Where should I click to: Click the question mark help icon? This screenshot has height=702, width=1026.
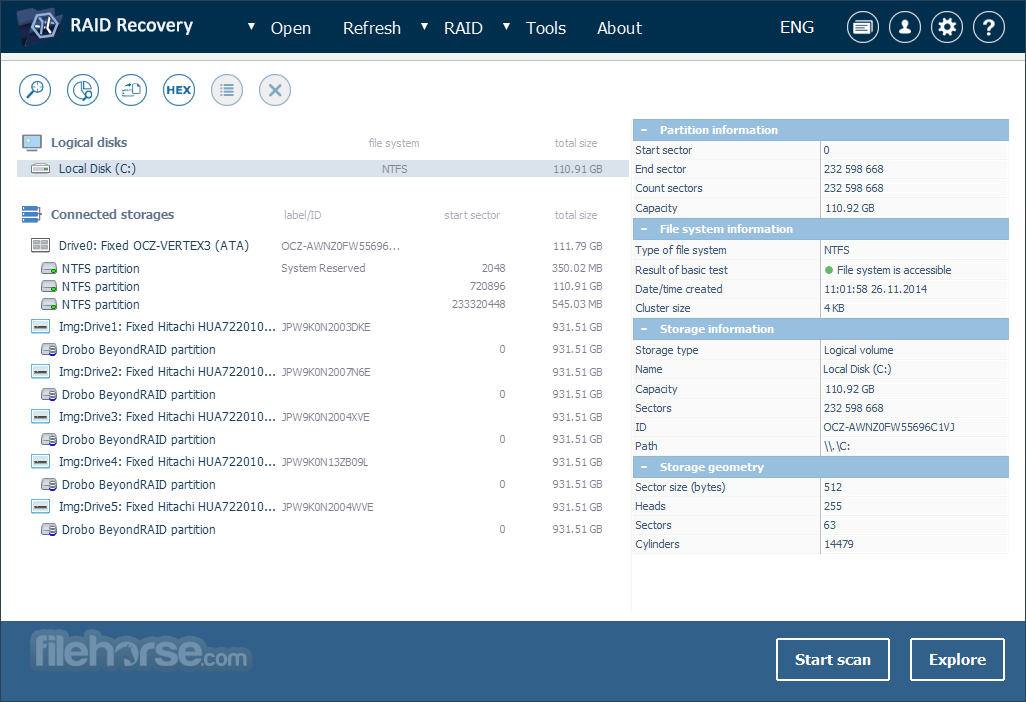989,27
